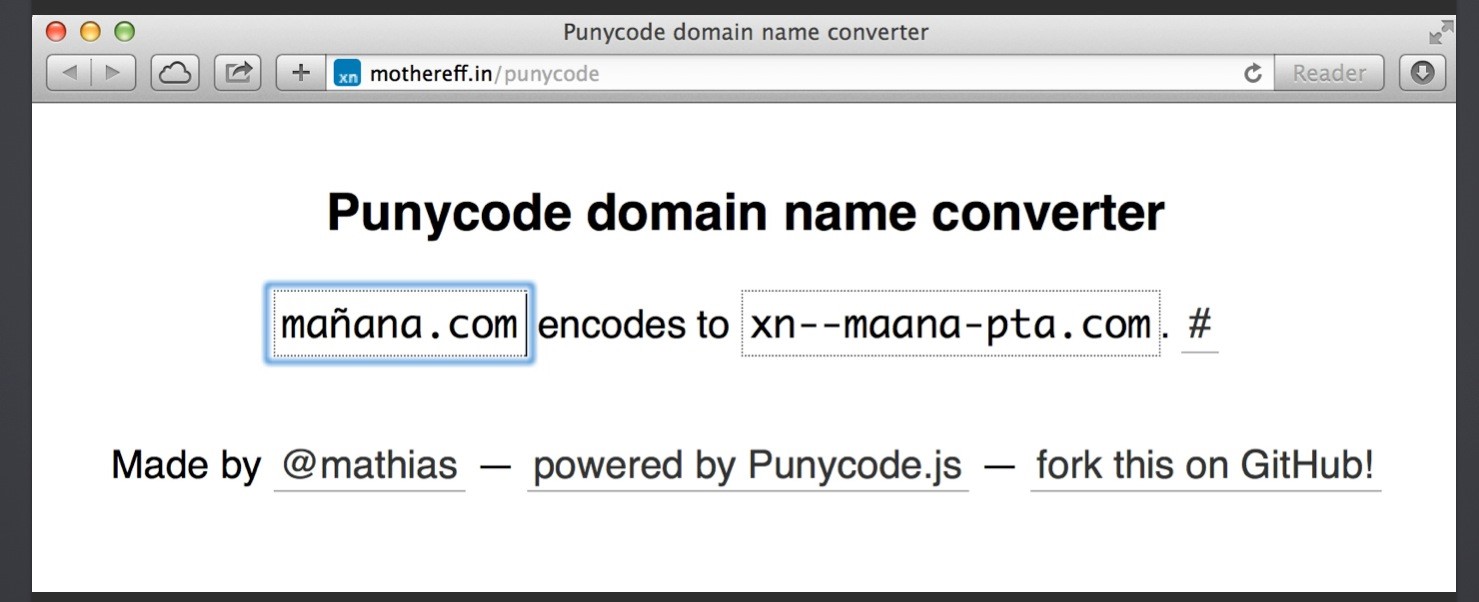Minimize the Safari window with yellow button
1479x602 pixels.
coord(90,32)
